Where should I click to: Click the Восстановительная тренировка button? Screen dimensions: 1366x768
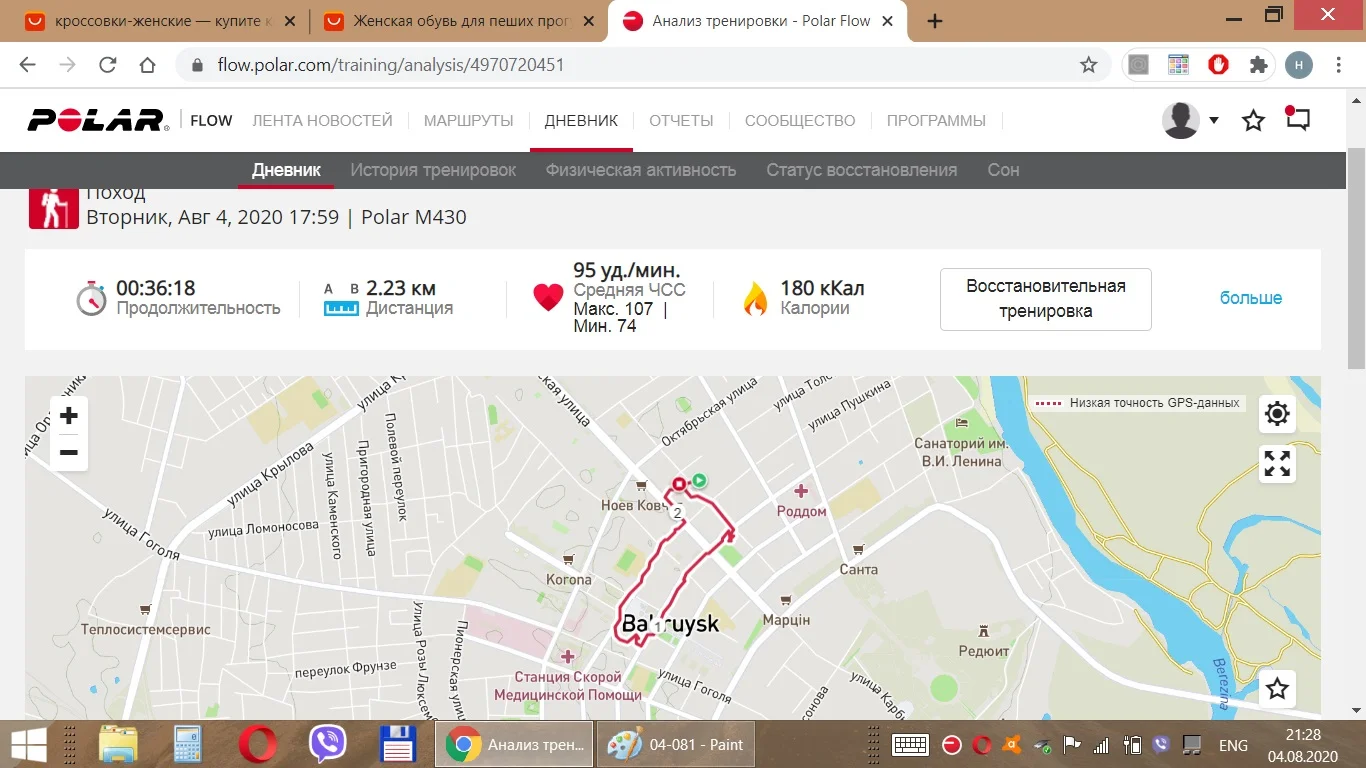click(1046, 299)
